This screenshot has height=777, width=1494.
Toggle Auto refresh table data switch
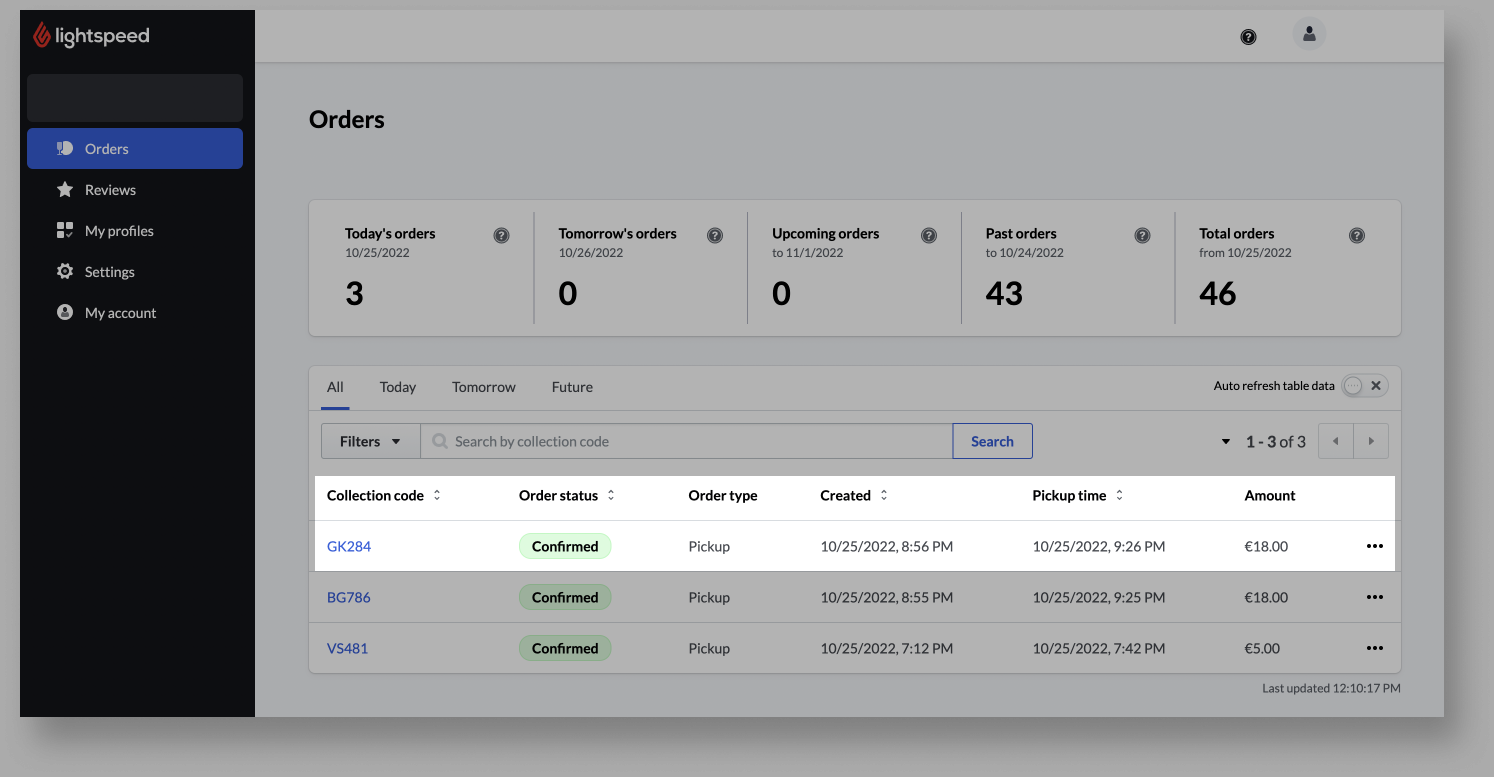[1364, 386]
